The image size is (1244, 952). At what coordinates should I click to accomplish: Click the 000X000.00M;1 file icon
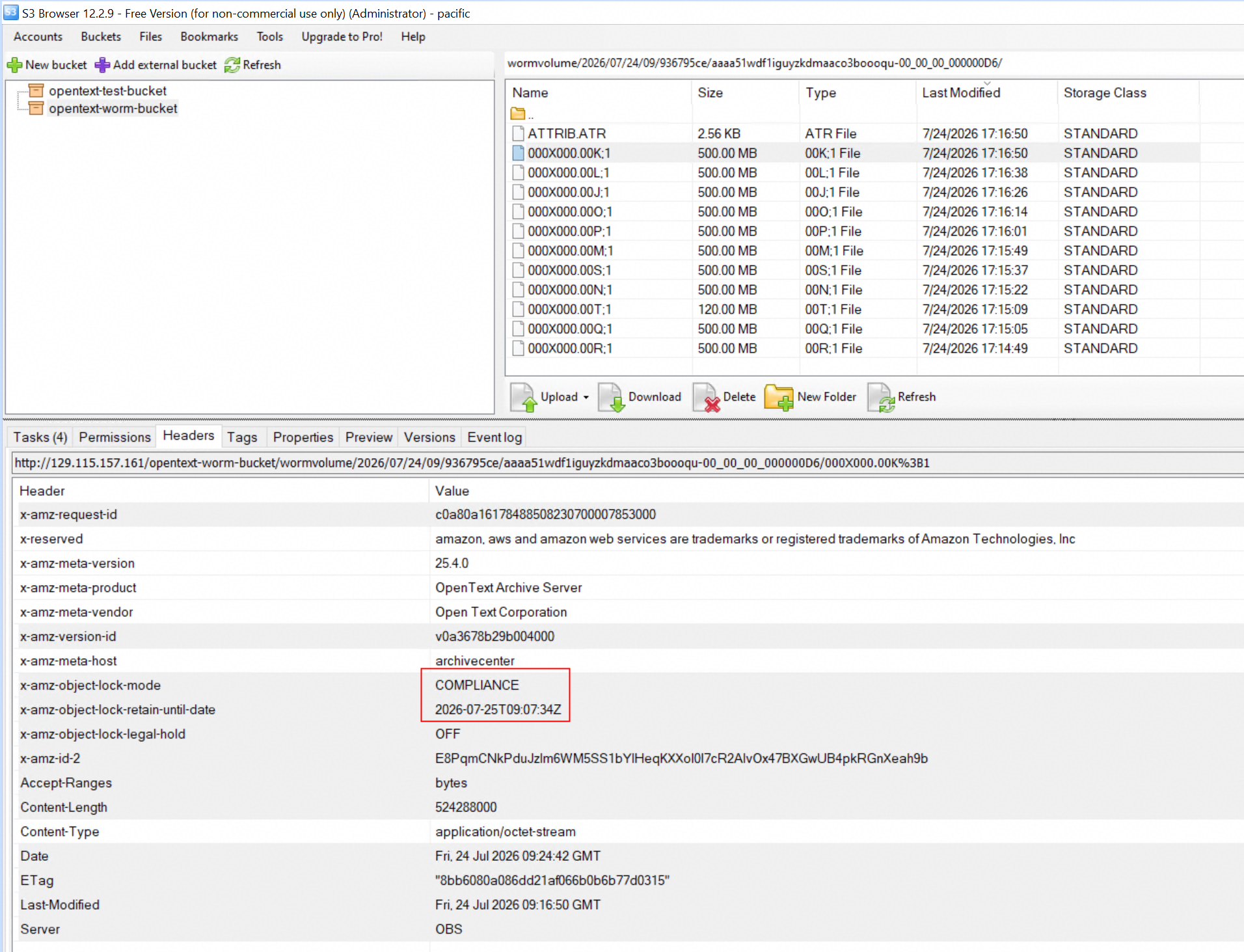[x=518, y=251]
